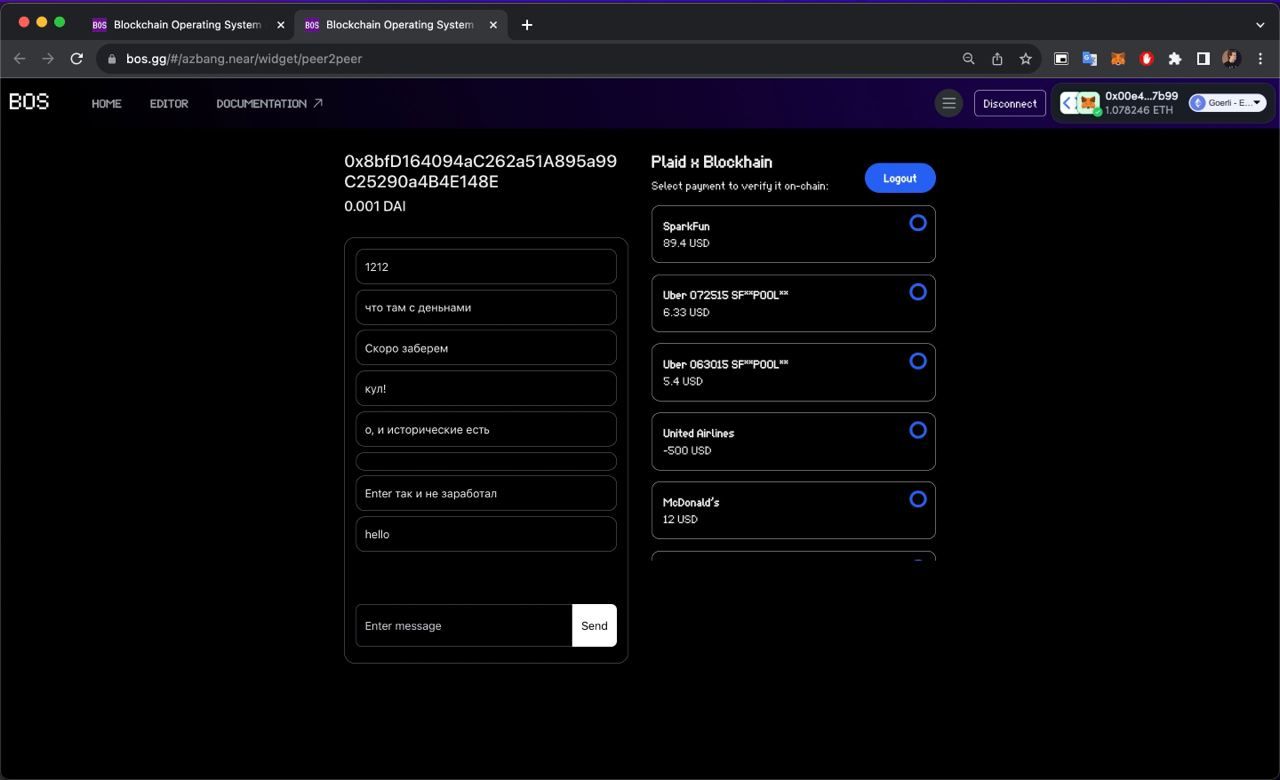Go to HOME in the BOS nav
1280x780 pixels.
(x=107, y=104)
